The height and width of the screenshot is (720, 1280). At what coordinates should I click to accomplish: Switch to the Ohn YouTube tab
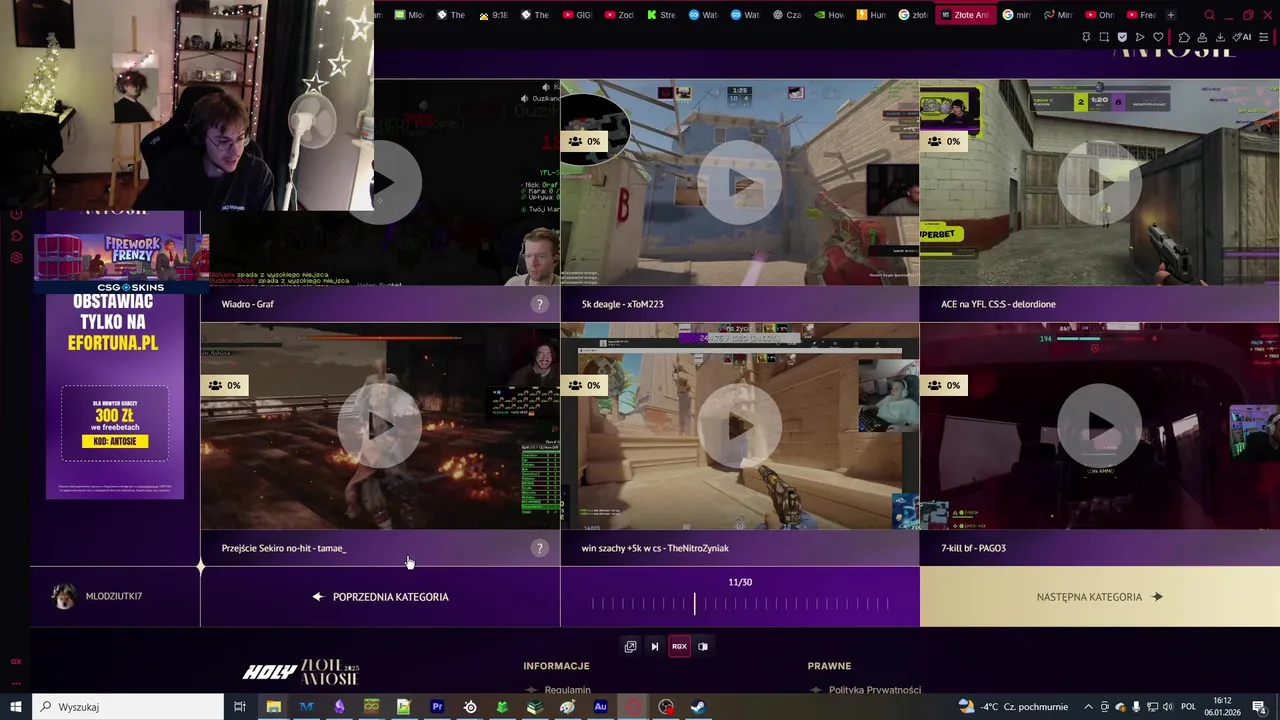tap(1099, 15)
